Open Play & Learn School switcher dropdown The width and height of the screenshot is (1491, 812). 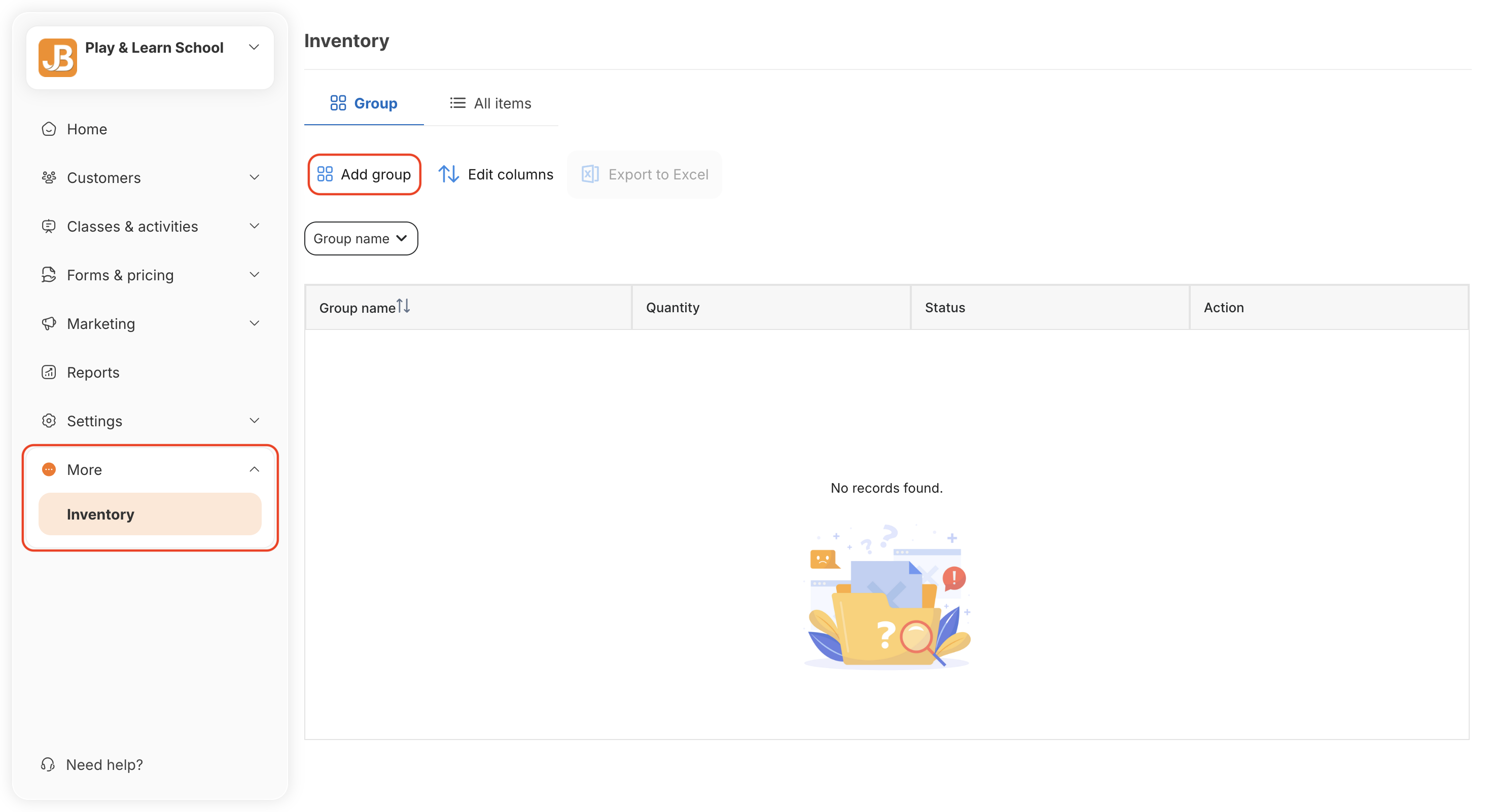click(254, 48)
